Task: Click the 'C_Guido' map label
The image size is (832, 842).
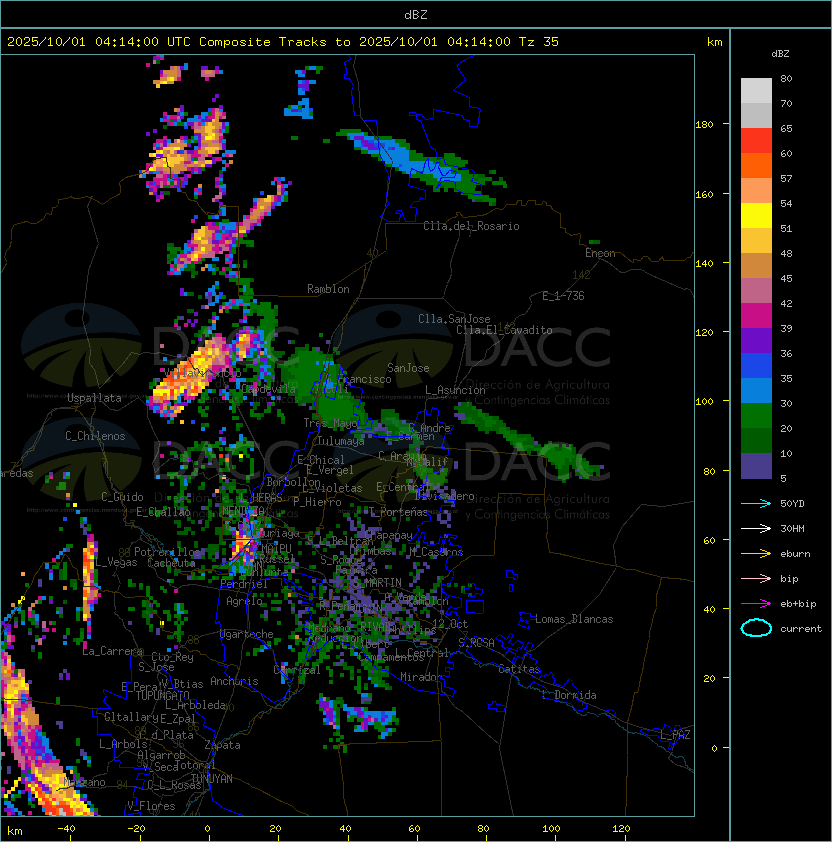Action: [122, 497]
